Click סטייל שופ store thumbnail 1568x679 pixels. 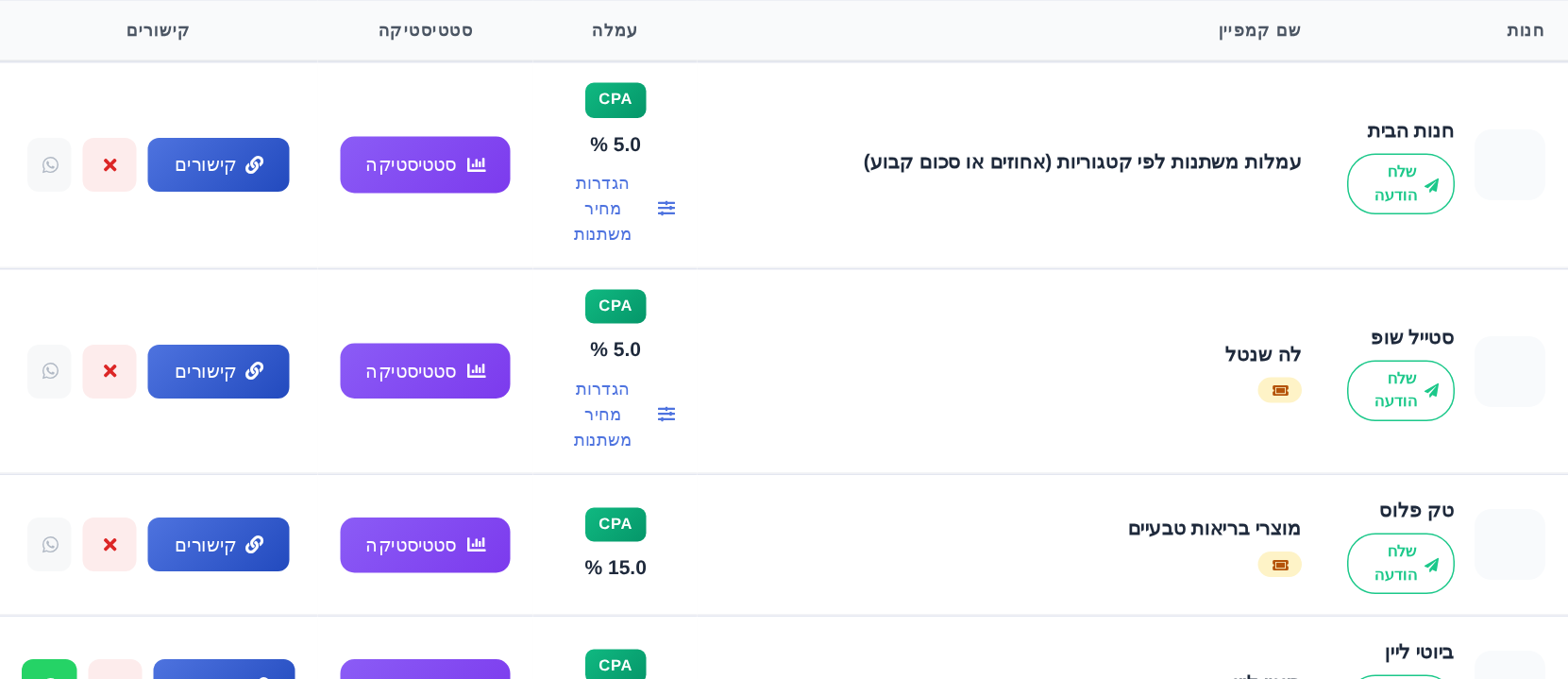click(x=1509, y=372)
